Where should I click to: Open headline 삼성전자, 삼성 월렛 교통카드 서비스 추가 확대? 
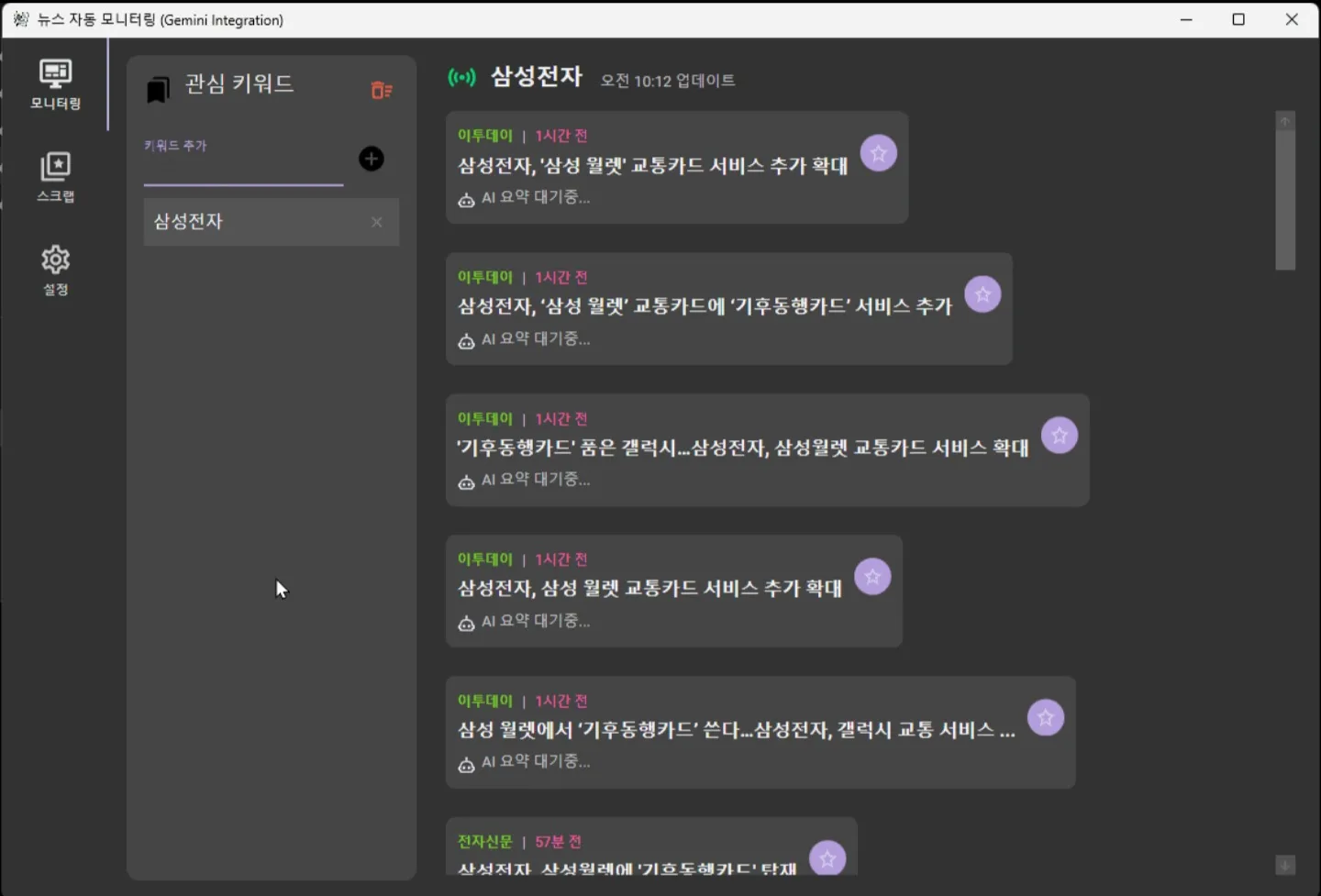tap(649, 589)
